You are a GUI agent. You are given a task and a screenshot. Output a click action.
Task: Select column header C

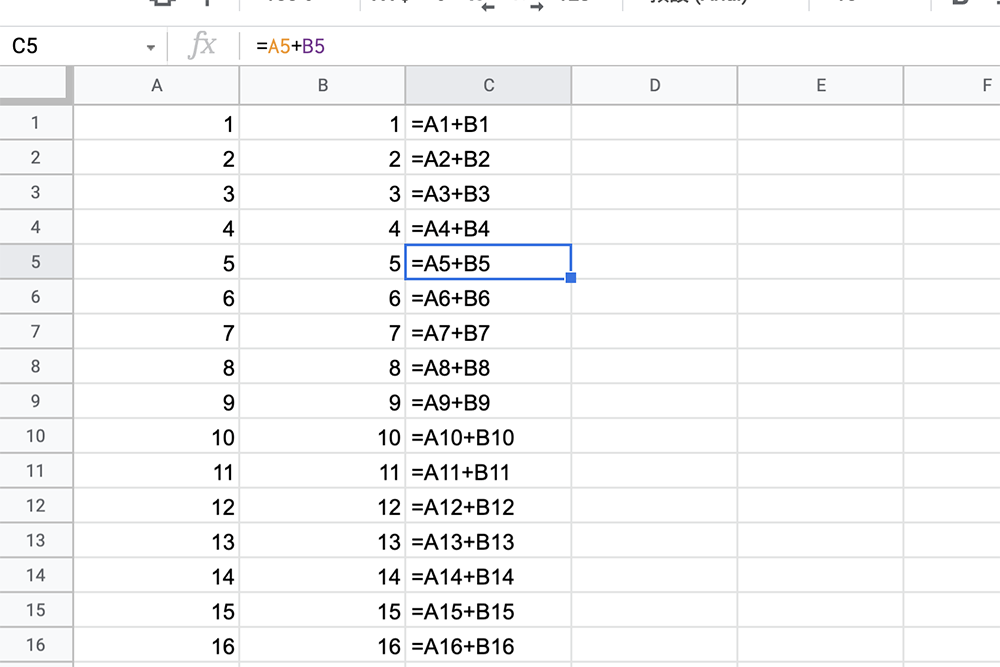tap(488, 85)
